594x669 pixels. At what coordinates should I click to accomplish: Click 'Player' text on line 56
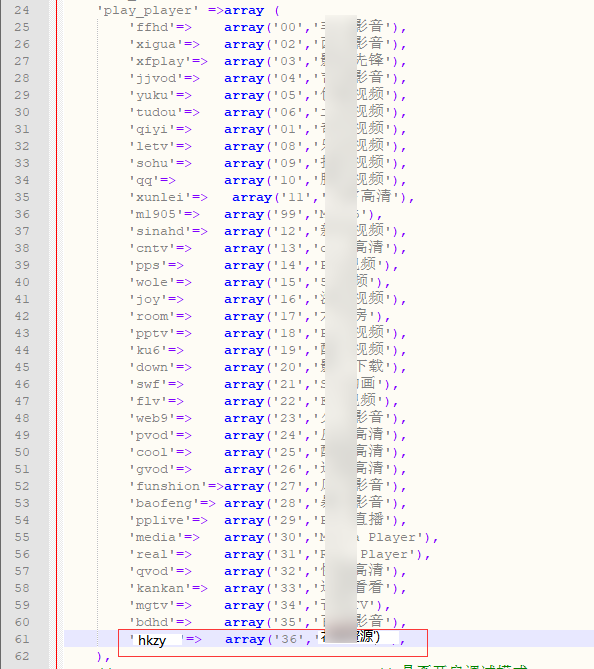click(384, 555)
